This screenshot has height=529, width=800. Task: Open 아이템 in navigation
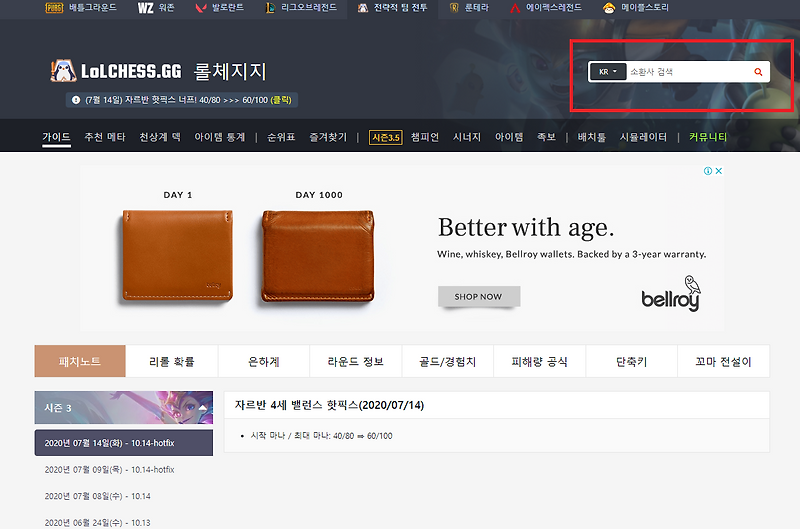509,137
